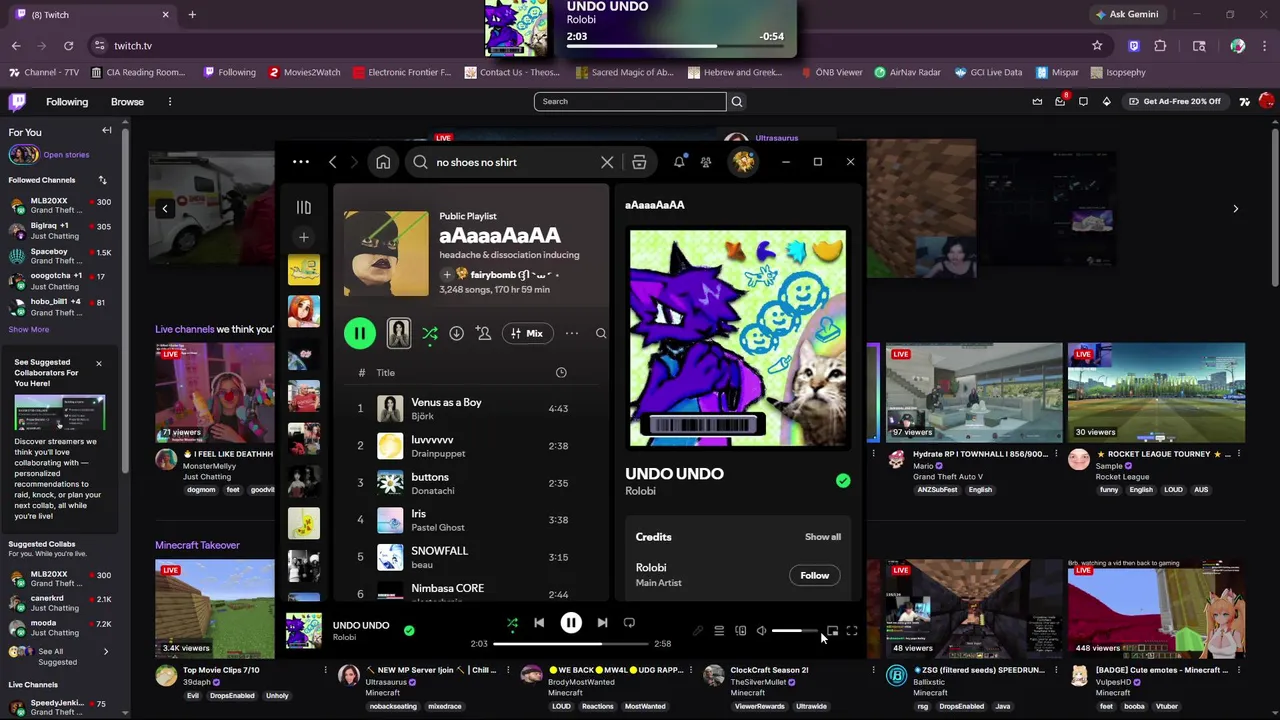Collapse Your Library in Spotify
This screenshot has width=1280, height=720.
pos(304,207)
